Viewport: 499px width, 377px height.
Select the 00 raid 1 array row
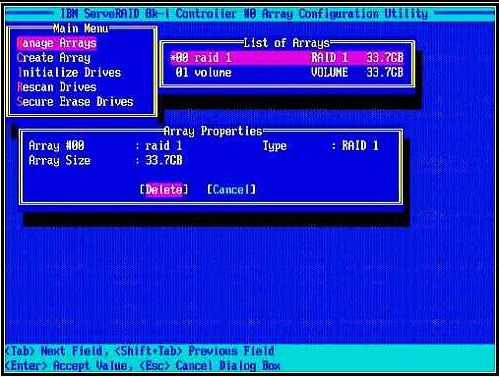(287, 58)
